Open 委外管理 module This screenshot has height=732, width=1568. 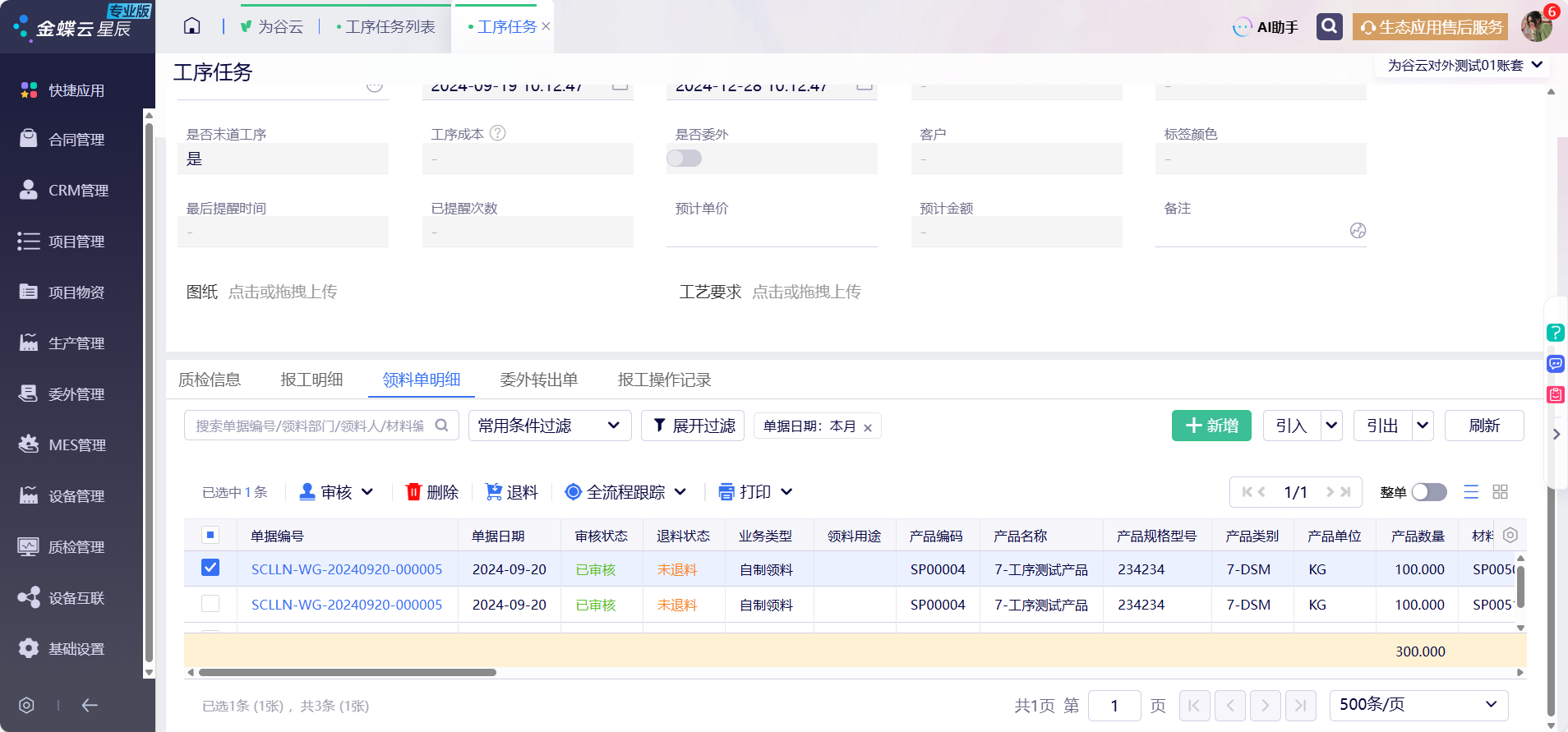point(63,394)
